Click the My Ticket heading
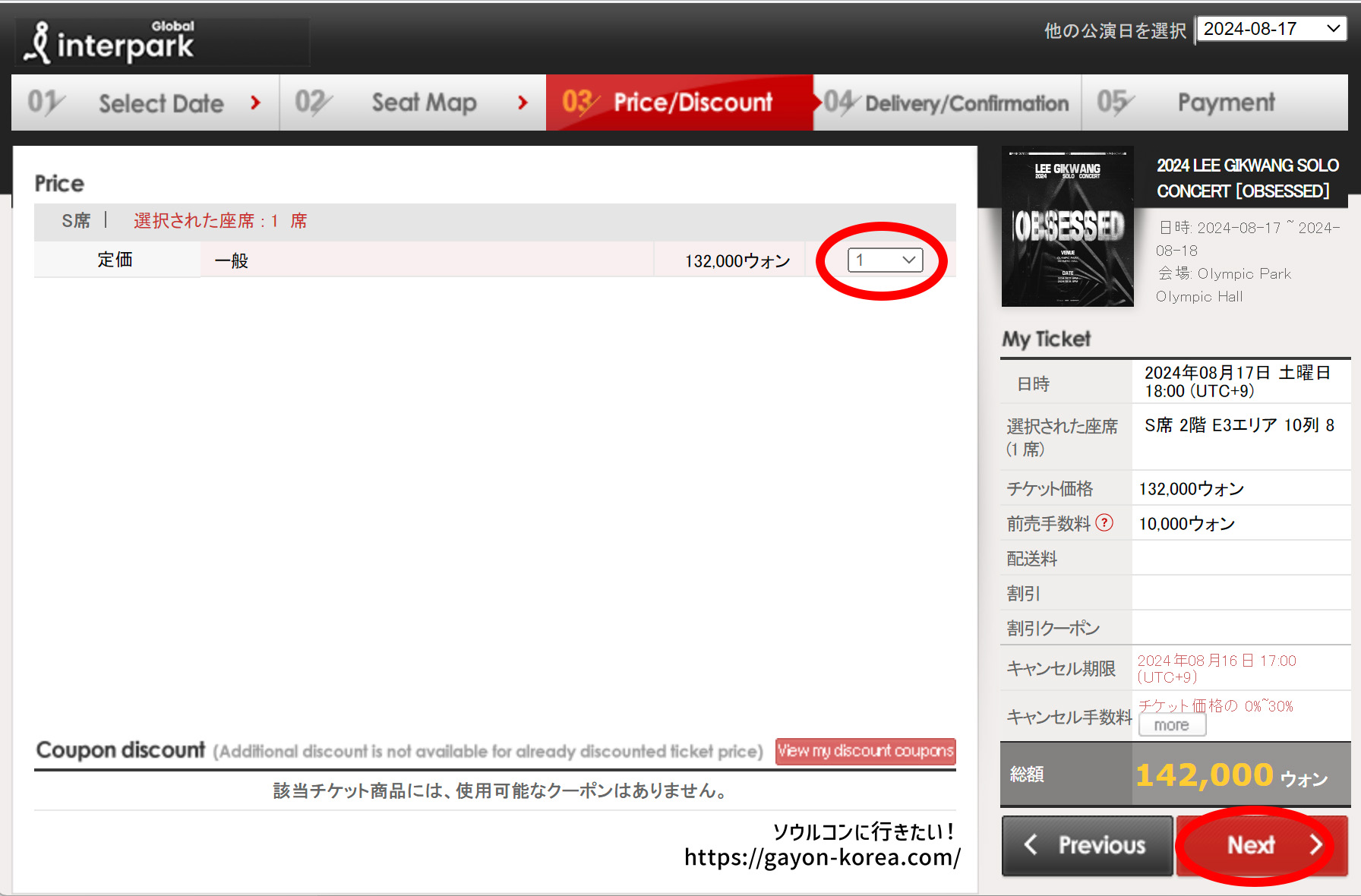Viewport: 1361px width, 896px height. (x=1046, y=339)
